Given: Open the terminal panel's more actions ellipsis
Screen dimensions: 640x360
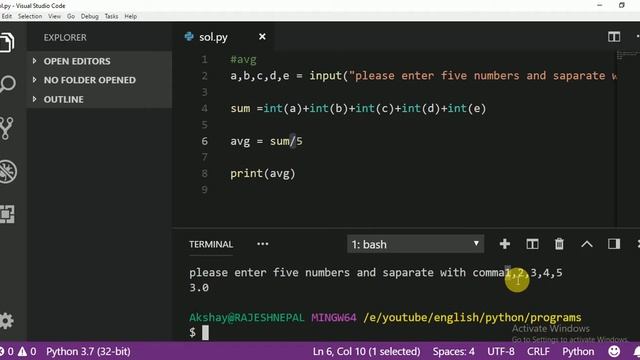Looking at the screenshot, I should point(262,244).
